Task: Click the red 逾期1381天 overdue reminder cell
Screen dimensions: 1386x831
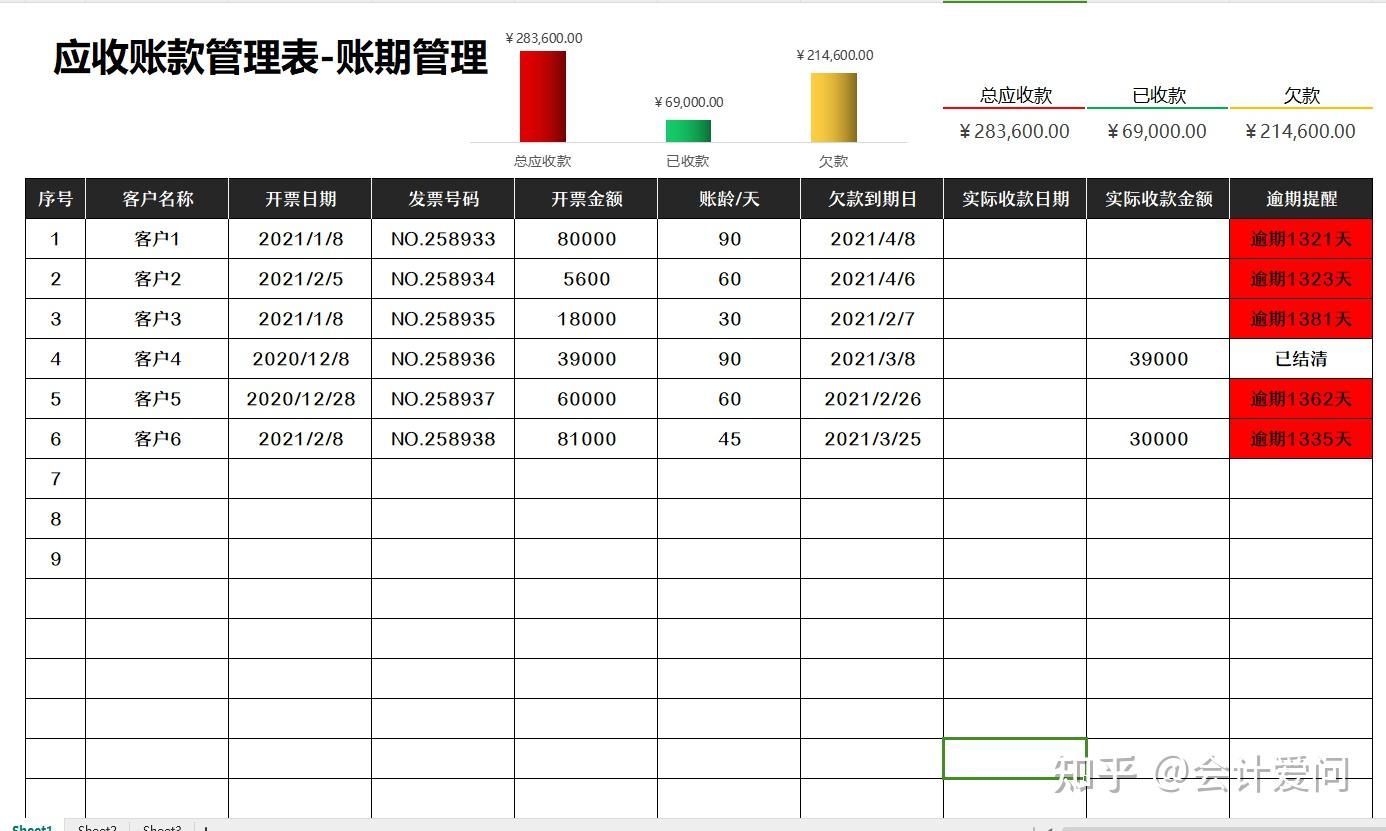Action: tap(1300, 318)
